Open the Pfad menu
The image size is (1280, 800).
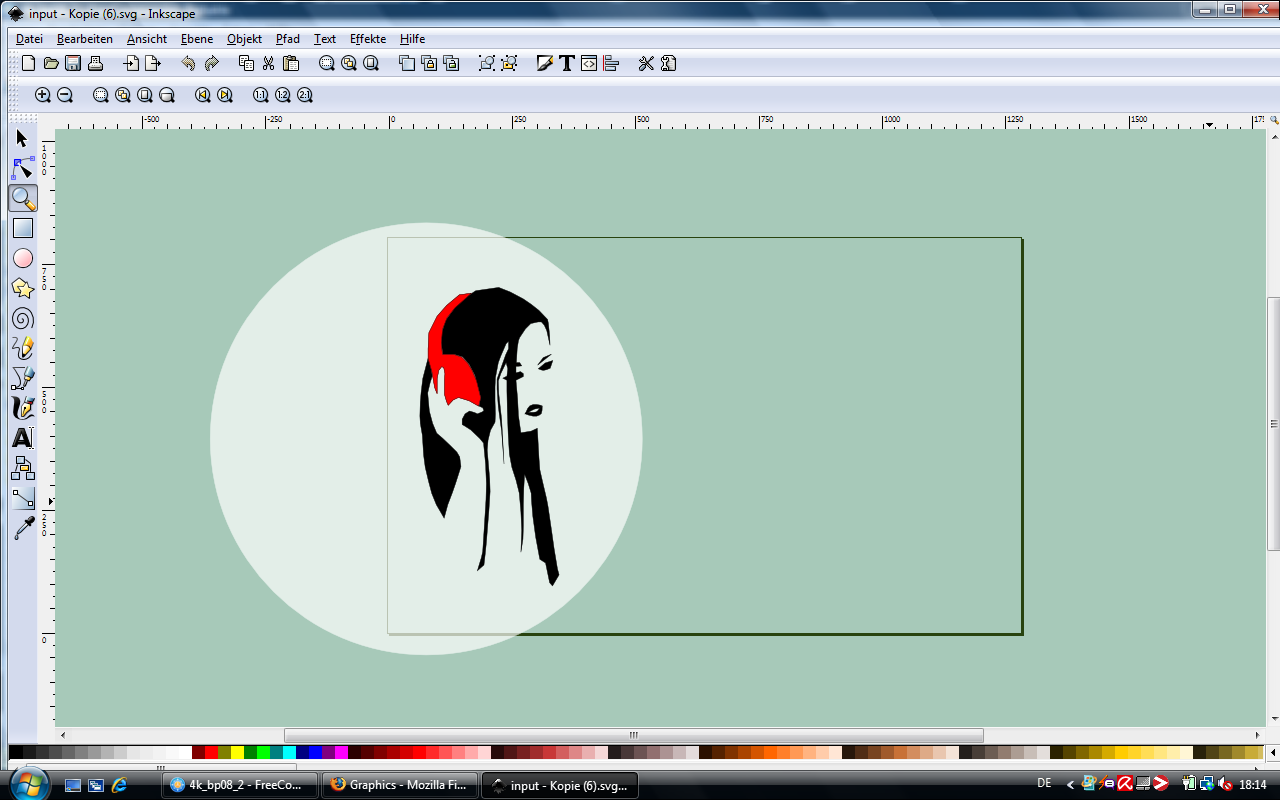click(287, 39)
